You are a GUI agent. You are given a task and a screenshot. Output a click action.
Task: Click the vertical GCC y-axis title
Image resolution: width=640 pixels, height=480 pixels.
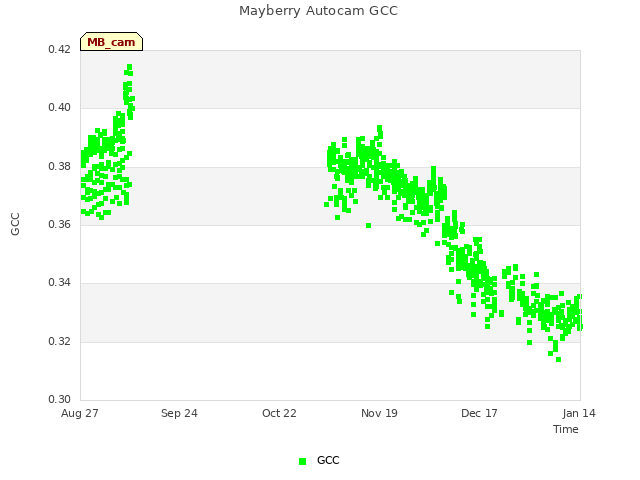click(15, 224)
